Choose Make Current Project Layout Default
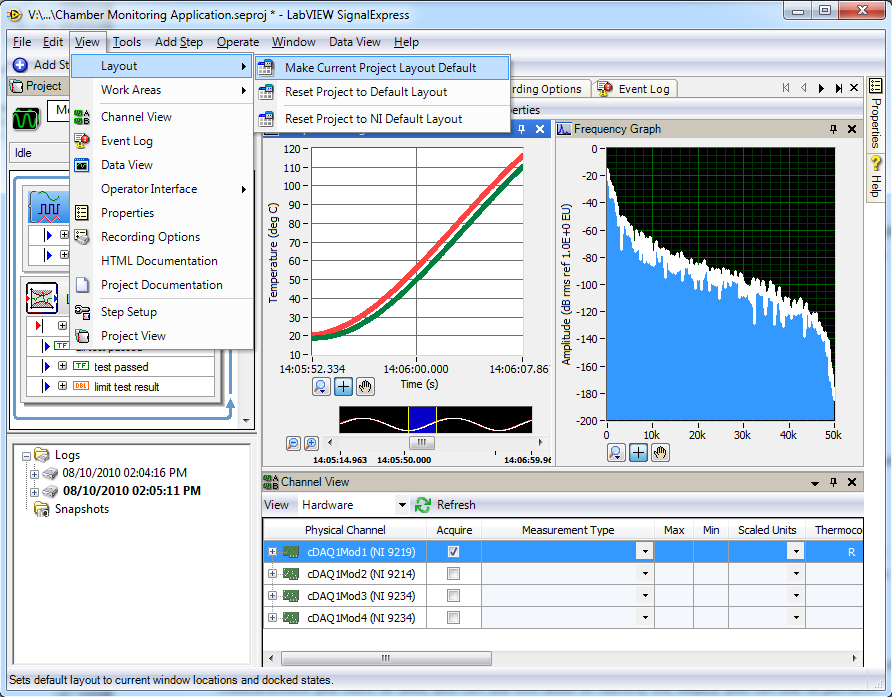This screenshot has width=892, height=697. coord(380,68)
